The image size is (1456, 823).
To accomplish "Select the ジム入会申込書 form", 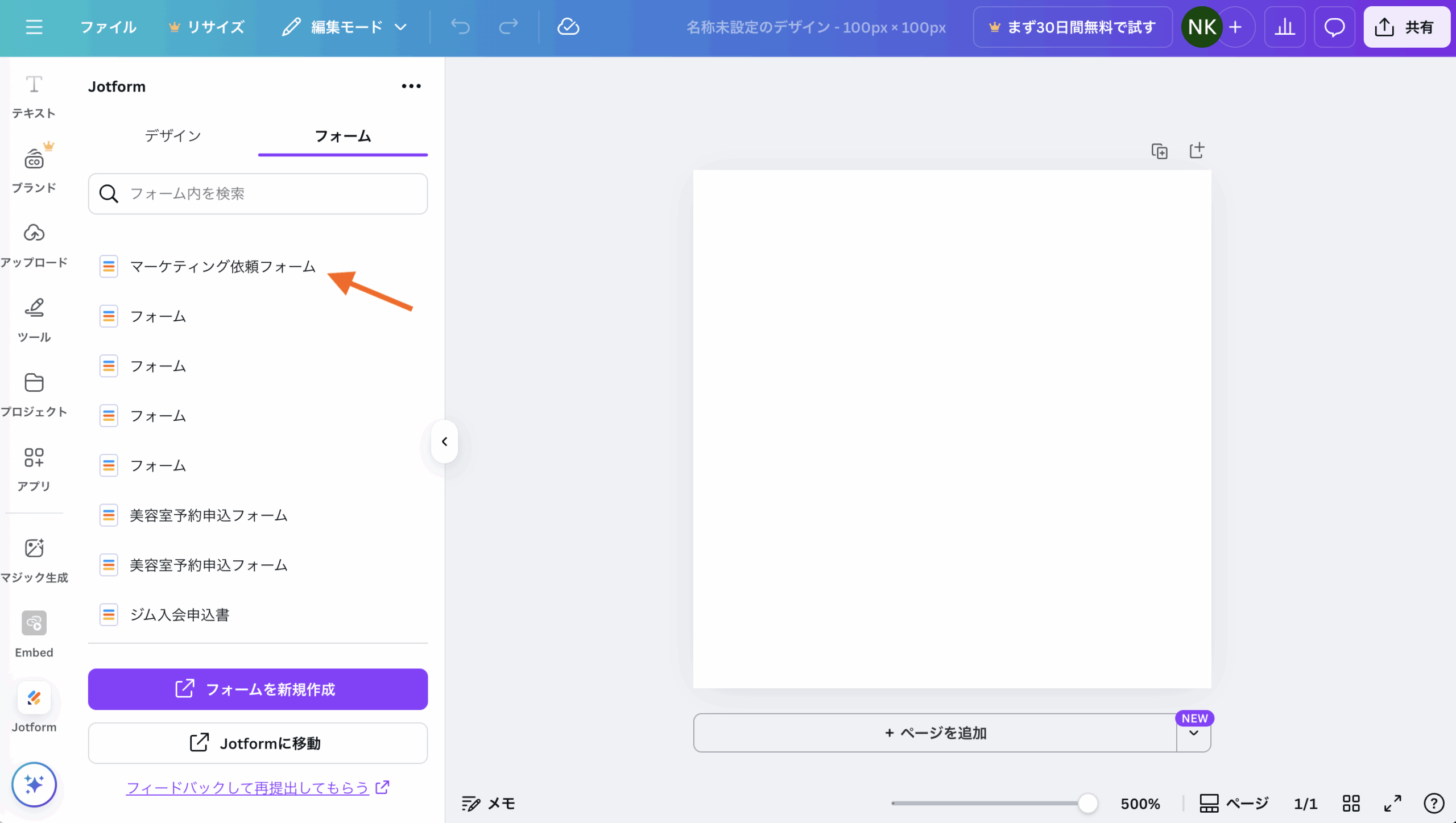I will pos(258,615).
